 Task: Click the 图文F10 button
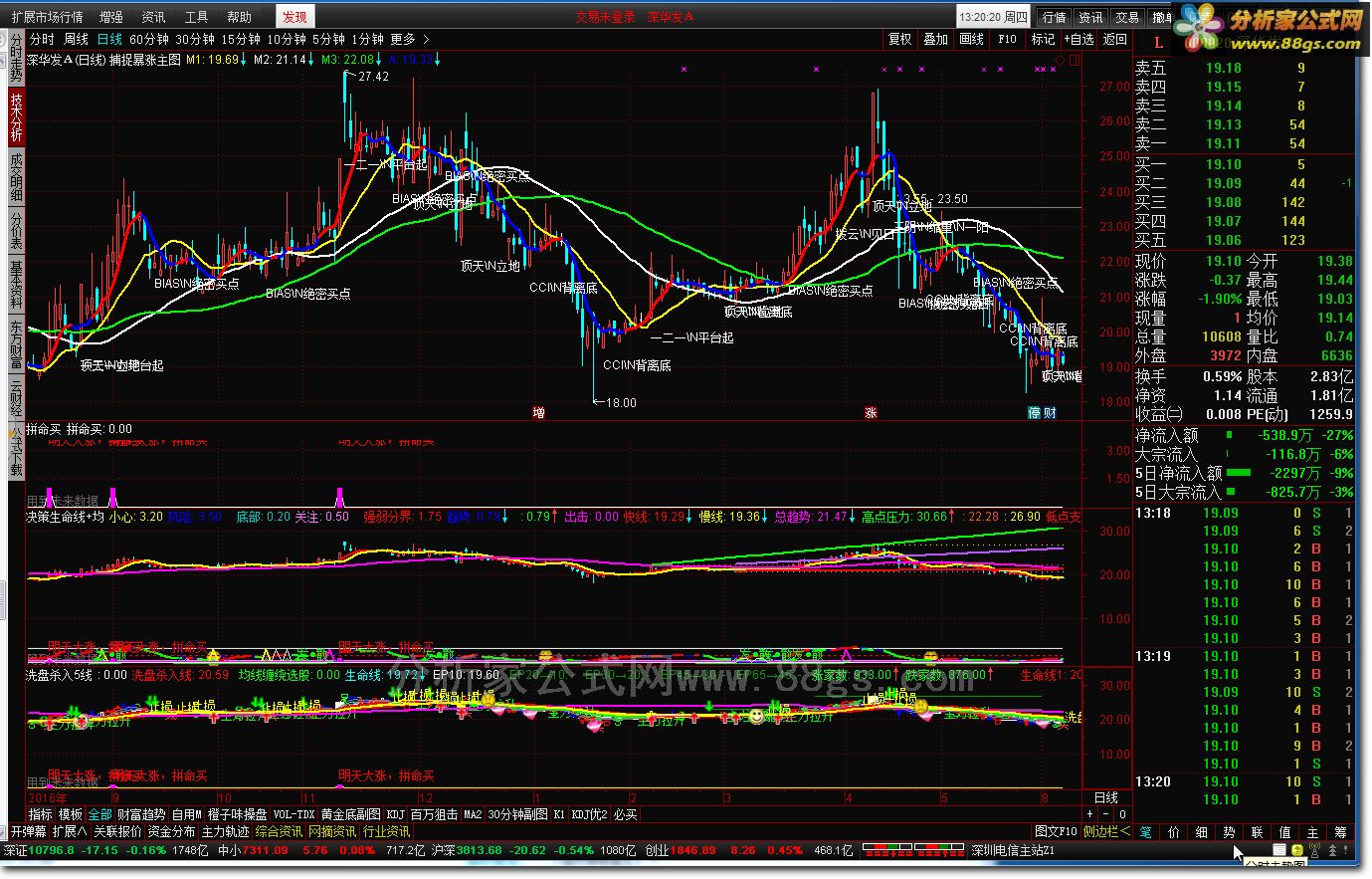point(1056,831)
